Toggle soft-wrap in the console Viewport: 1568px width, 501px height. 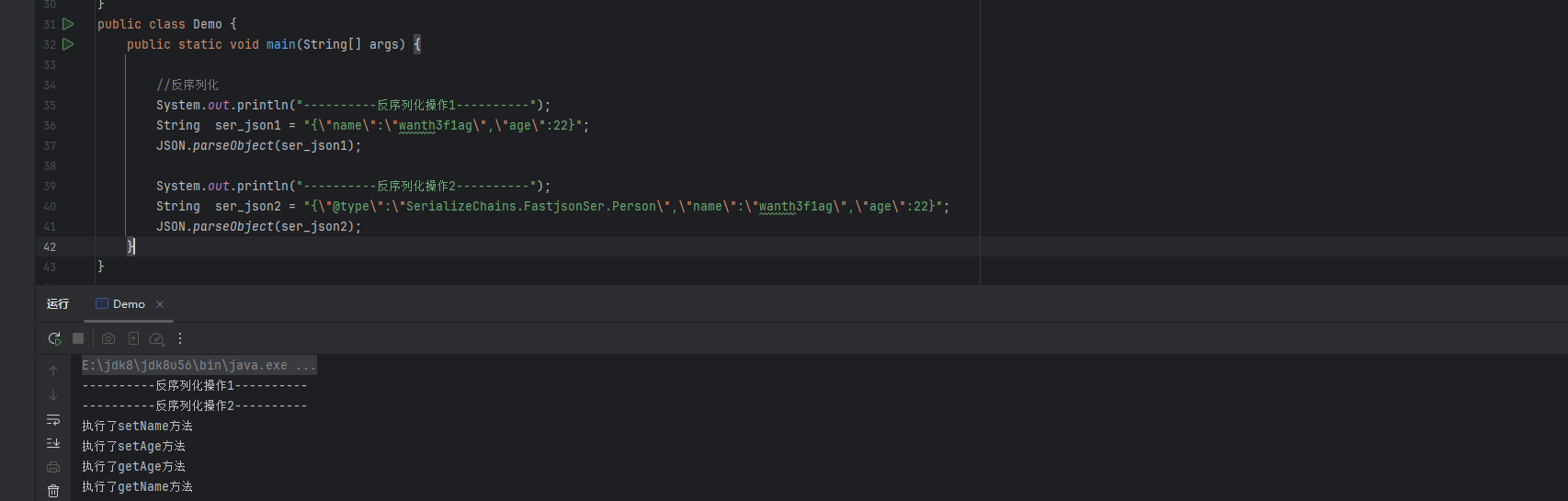(53, 419)
